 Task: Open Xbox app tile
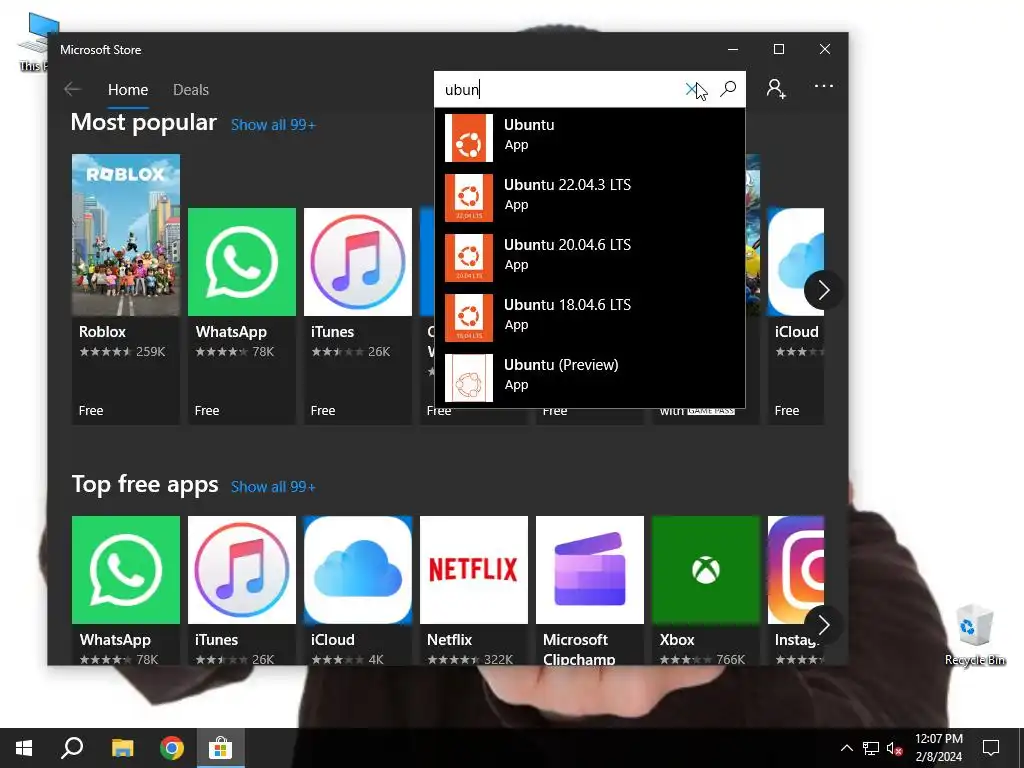click(706, 590)
